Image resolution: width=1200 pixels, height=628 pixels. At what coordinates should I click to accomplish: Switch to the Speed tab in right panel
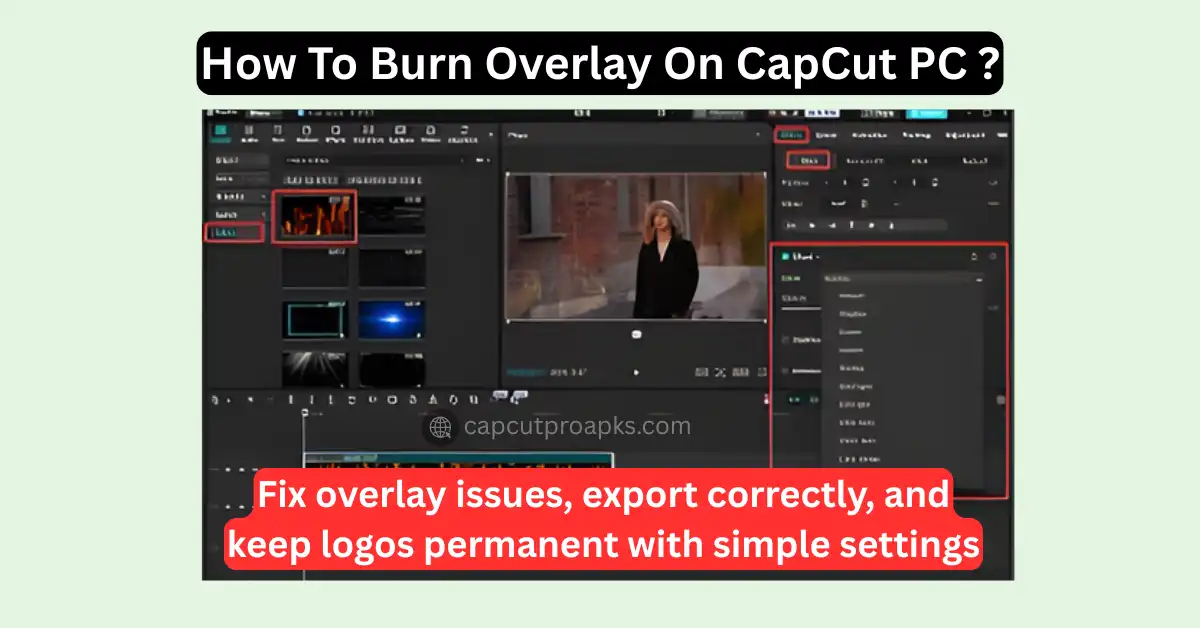[x=826, y=134]
